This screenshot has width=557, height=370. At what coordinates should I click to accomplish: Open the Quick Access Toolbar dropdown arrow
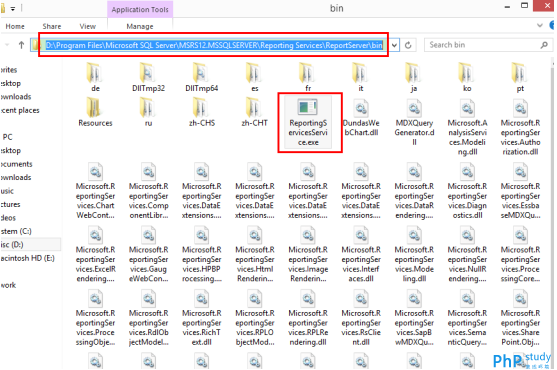[13, 9]
